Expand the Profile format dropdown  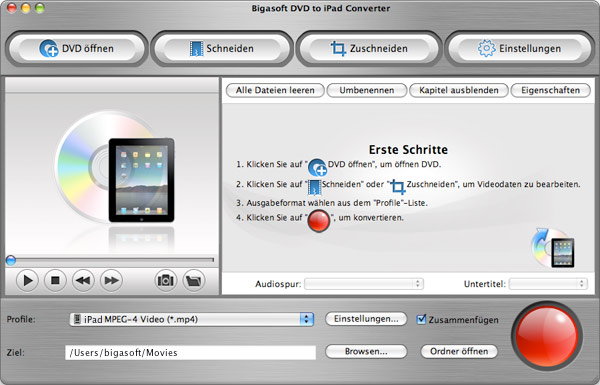click(x=191, y=319)
